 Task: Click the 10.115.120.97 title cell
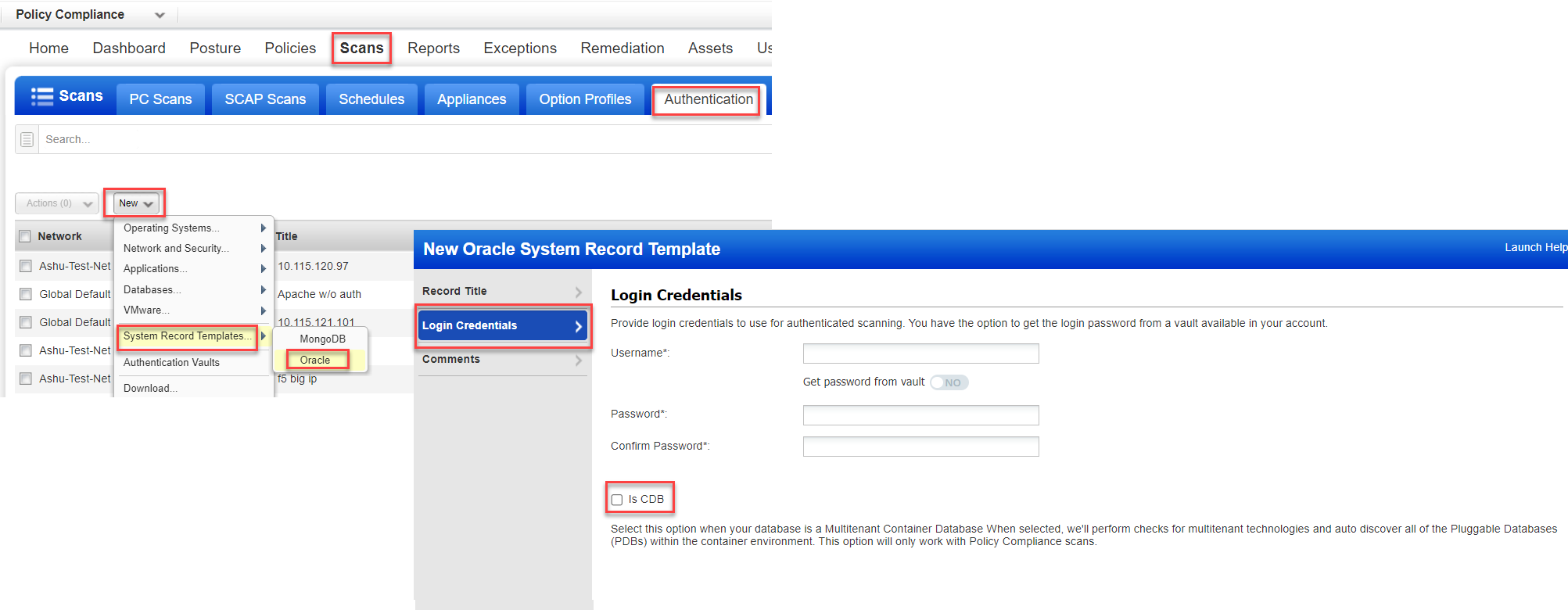pos(313,266)
